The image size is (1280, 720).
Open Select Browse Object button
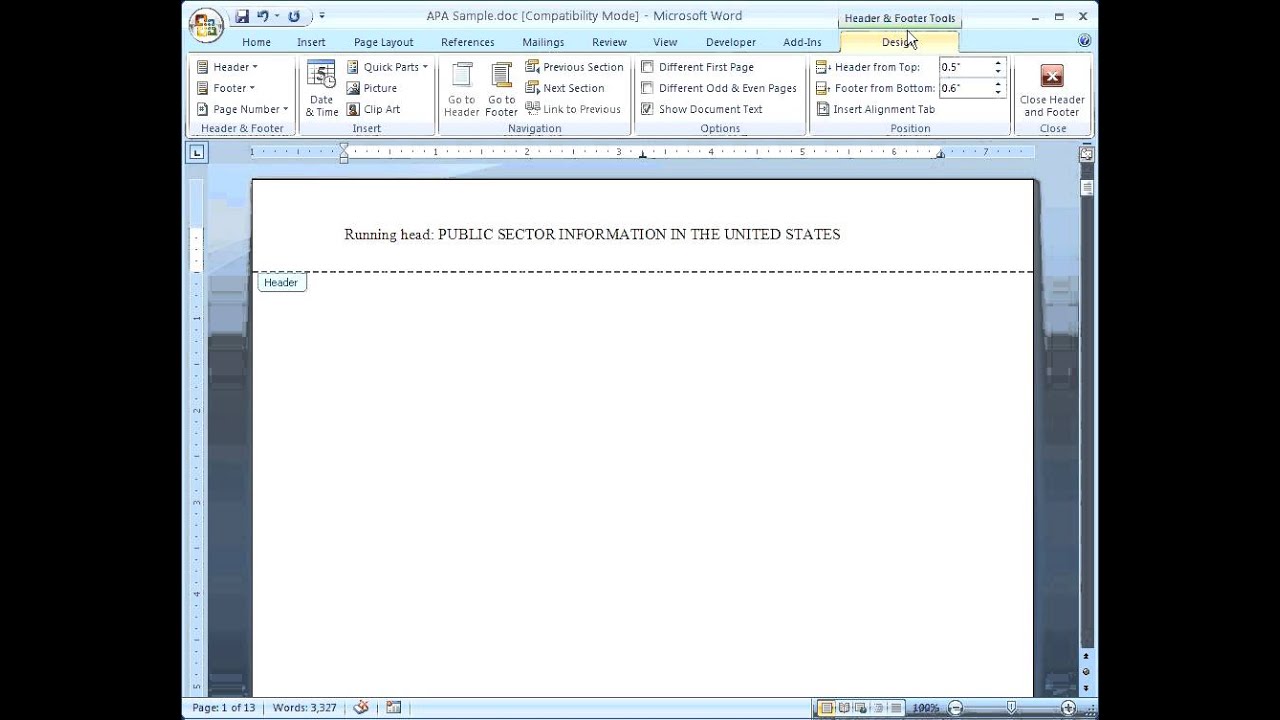[1086, 671]
